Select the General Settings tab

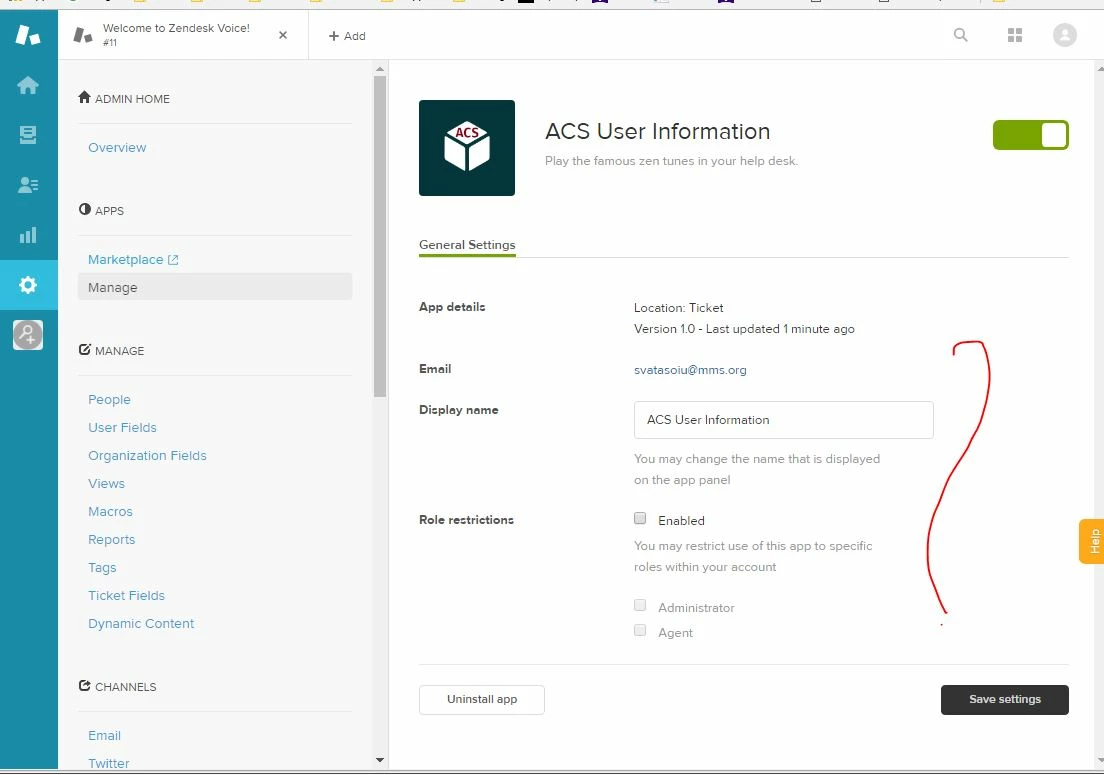coord(467,245)
